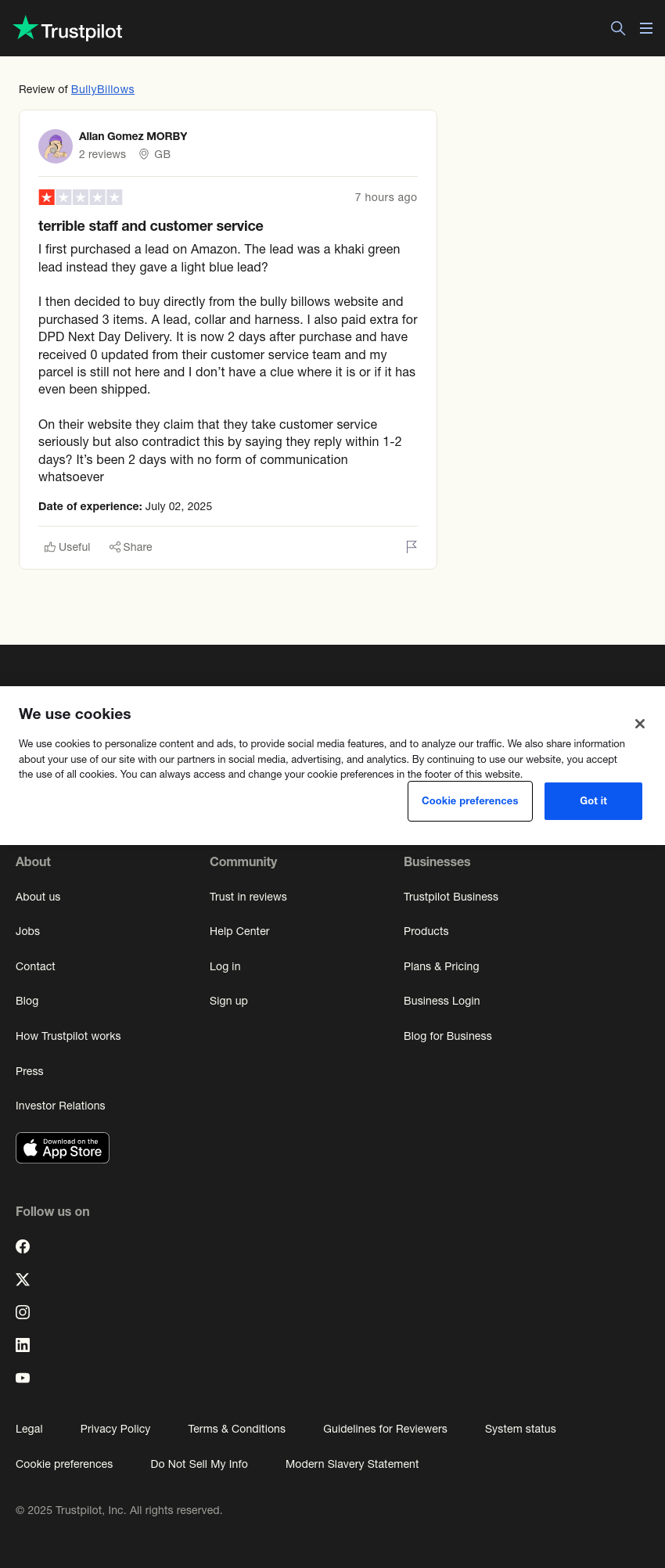Open Trustpilot X (Twitter) icon
The image size is (665, 1568).
point(23,1279)
